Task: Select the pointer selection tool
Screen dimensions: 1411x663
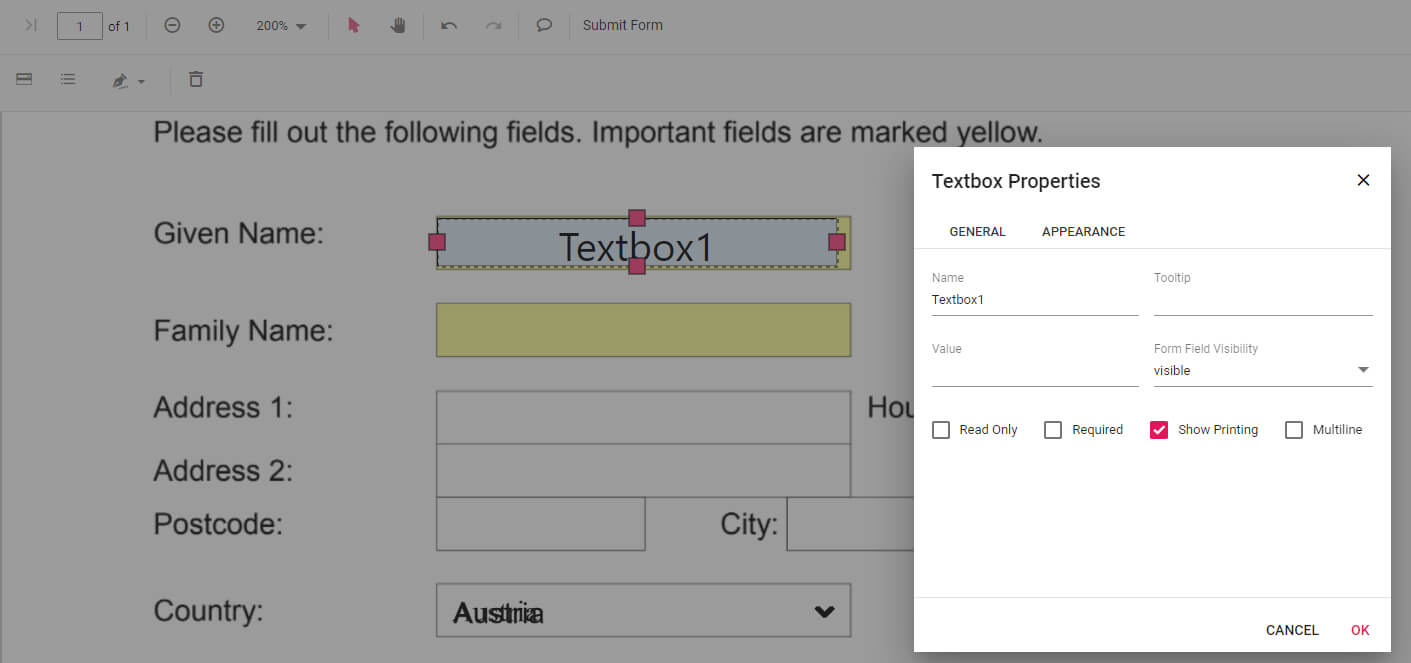Action: tap(353, 24)
